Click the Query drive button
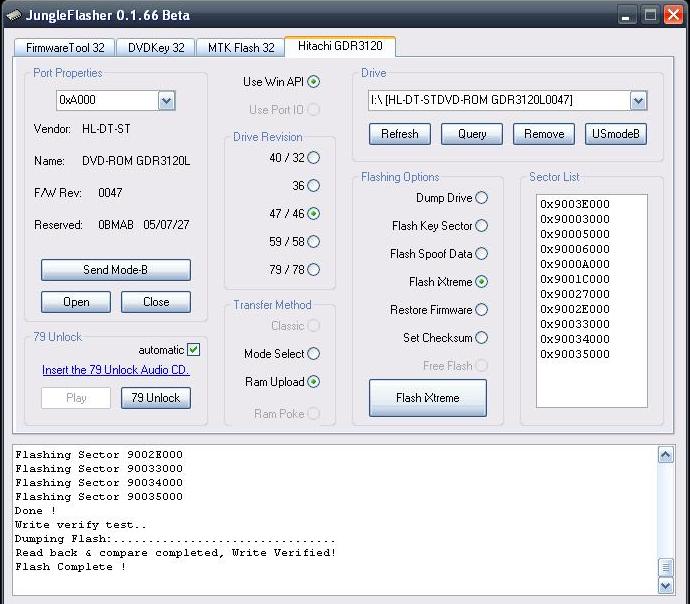Viewport: 690px width, 604px height. click(472, 134)
